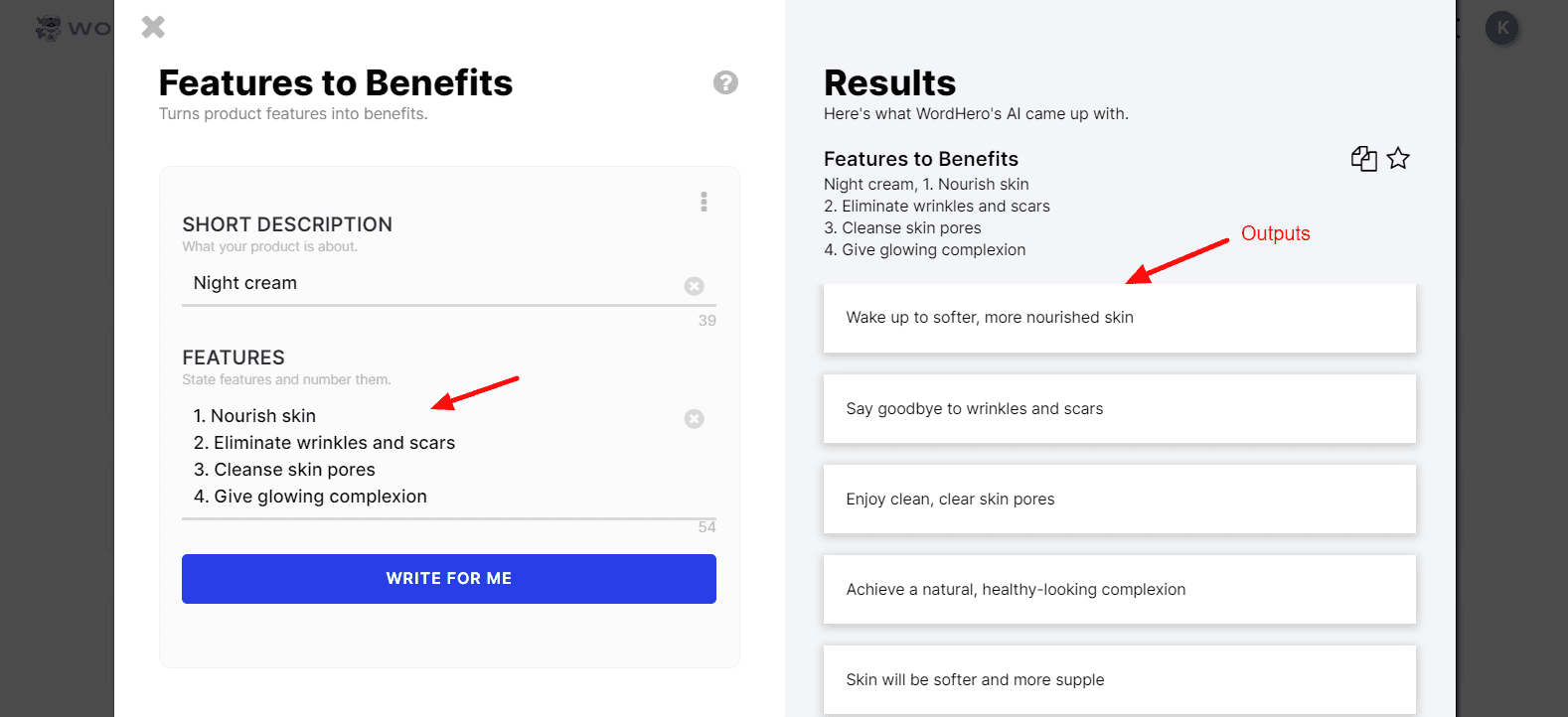The height and width of the screenshot is (717, 1568).
Task: Pick 'Achieve a natural, healthy-looking complexion' output
Action: coord(1120,589)
